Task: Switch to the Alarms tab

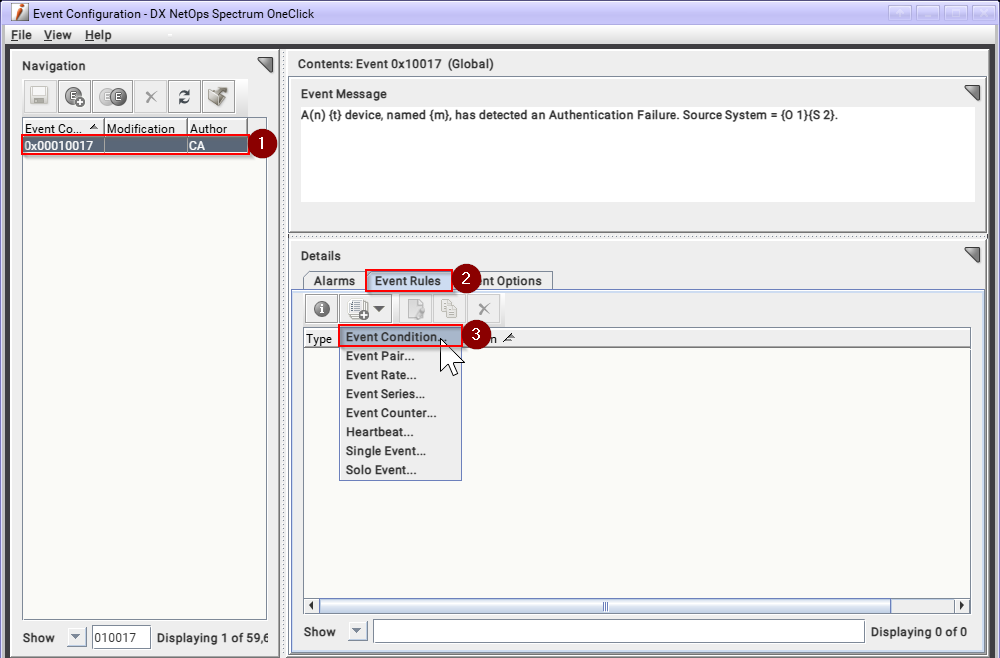Action: tap(334, 281)
